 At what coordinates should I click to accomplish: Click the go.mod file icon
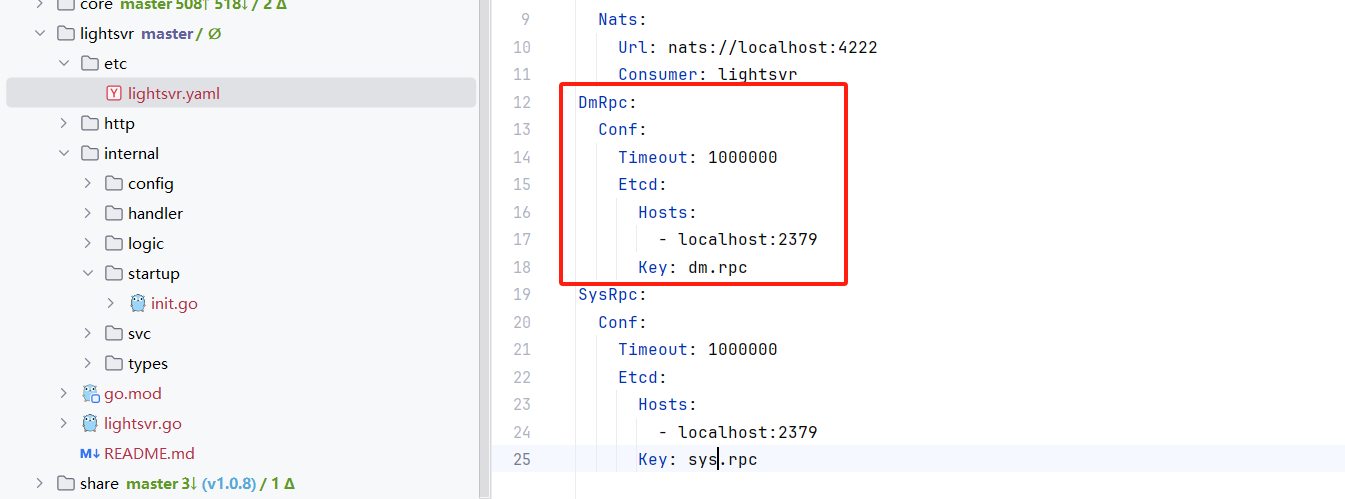91,394
